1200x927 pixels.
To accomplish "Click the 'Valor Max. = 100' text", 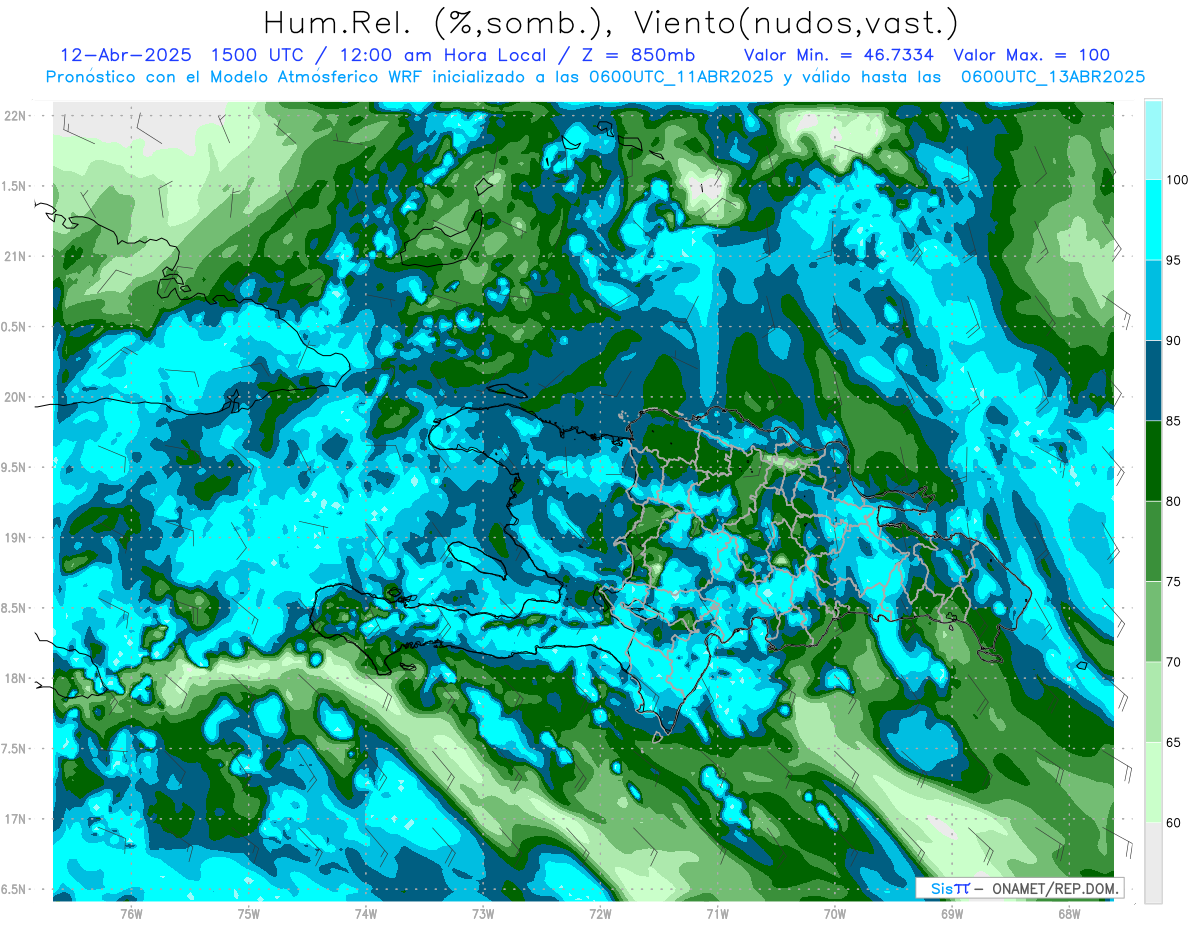I will coord(1032,55).
